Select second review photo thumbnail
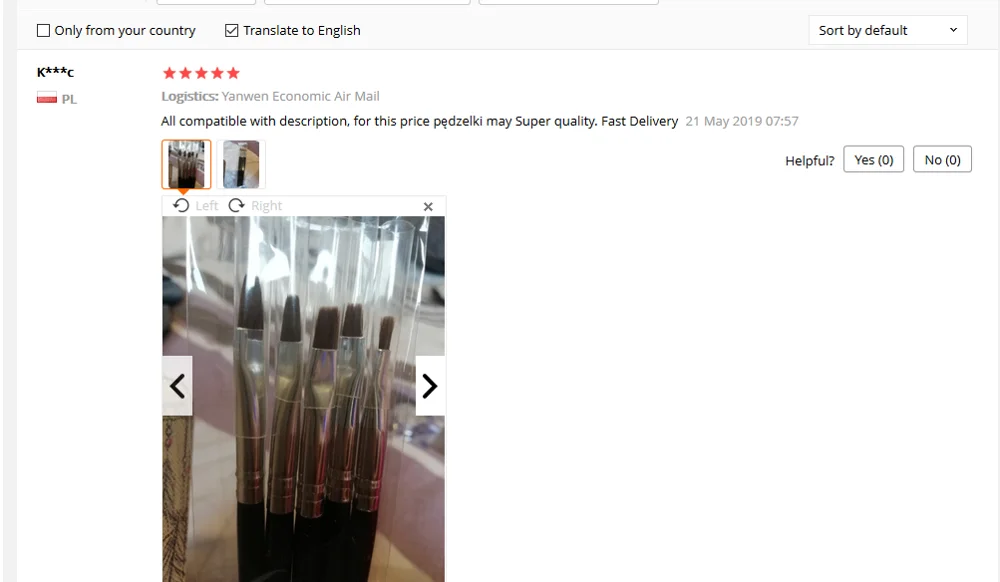Image resolution: width=1000 pixels, height=582 pixels. point(241,164)
